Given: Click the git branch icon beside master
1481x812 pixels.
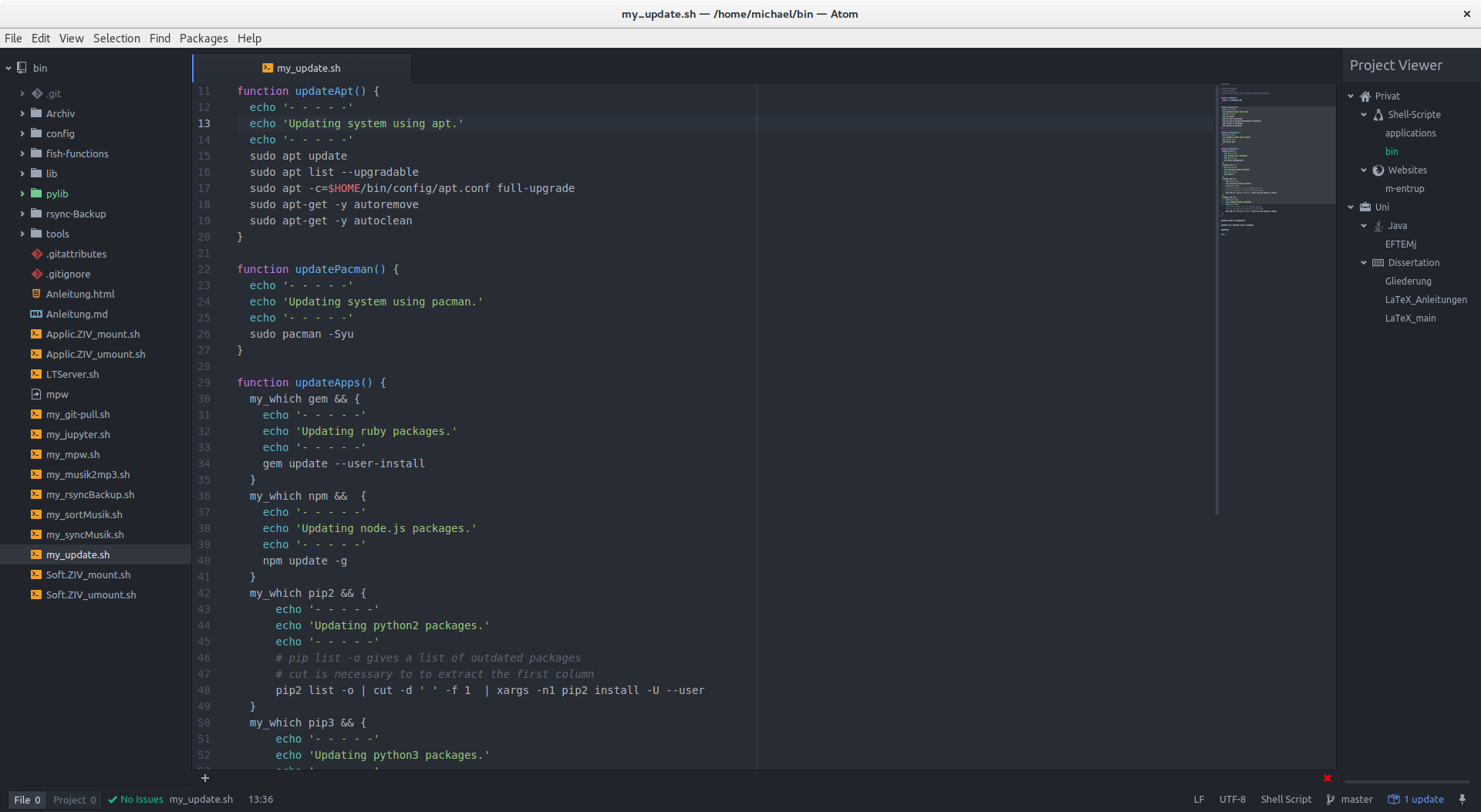Looking at the screenshot, I should coord(1331,800).
